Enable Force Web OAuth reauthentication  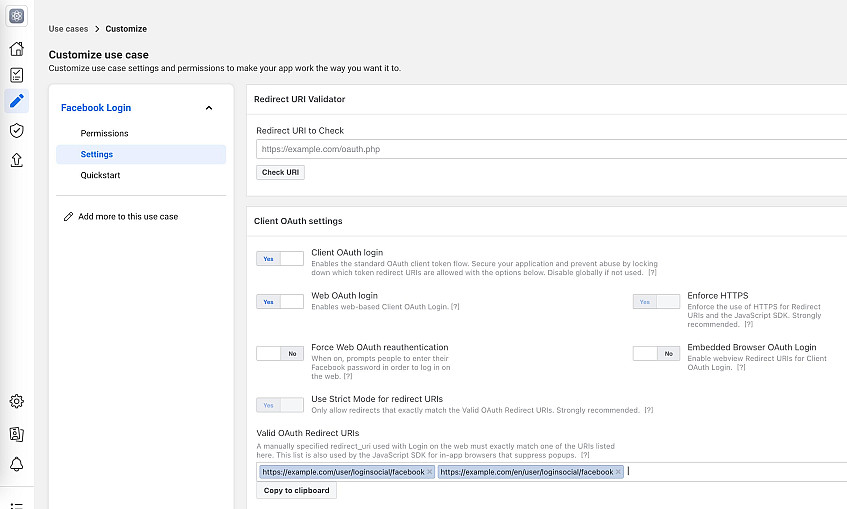(280, 353)
